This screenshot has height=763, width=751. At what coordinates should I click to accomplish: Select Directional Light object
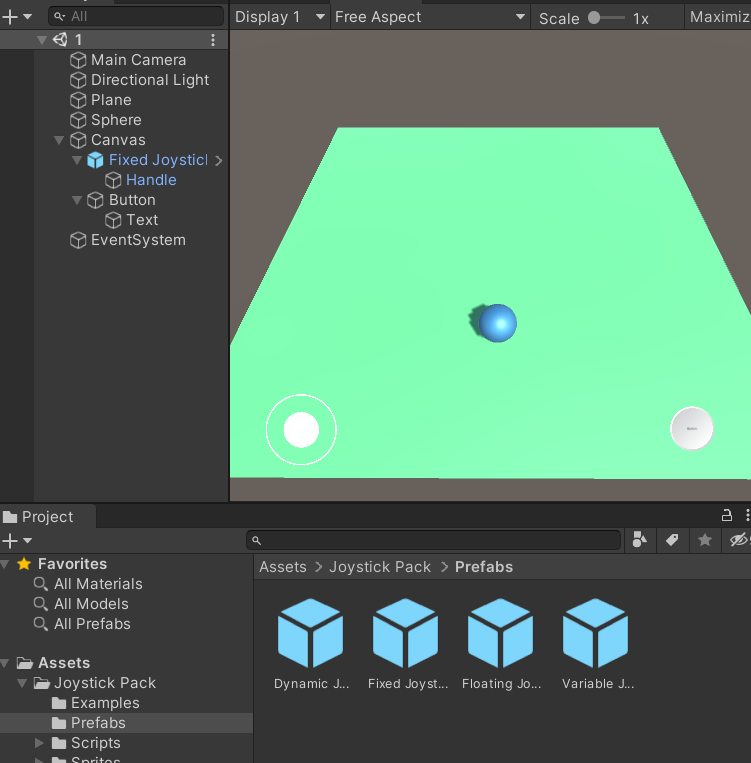[150, 80]
